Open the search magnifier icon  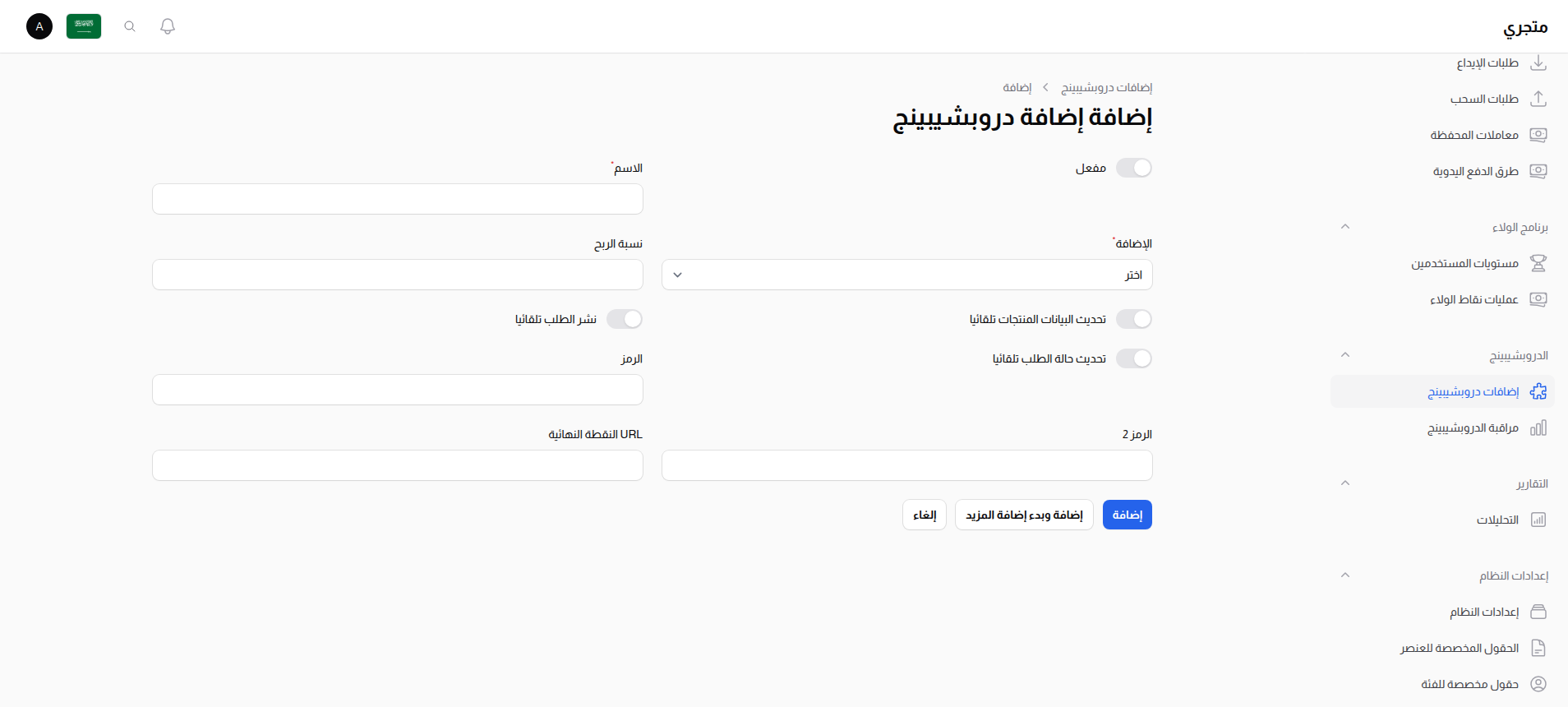pos(130,26)
